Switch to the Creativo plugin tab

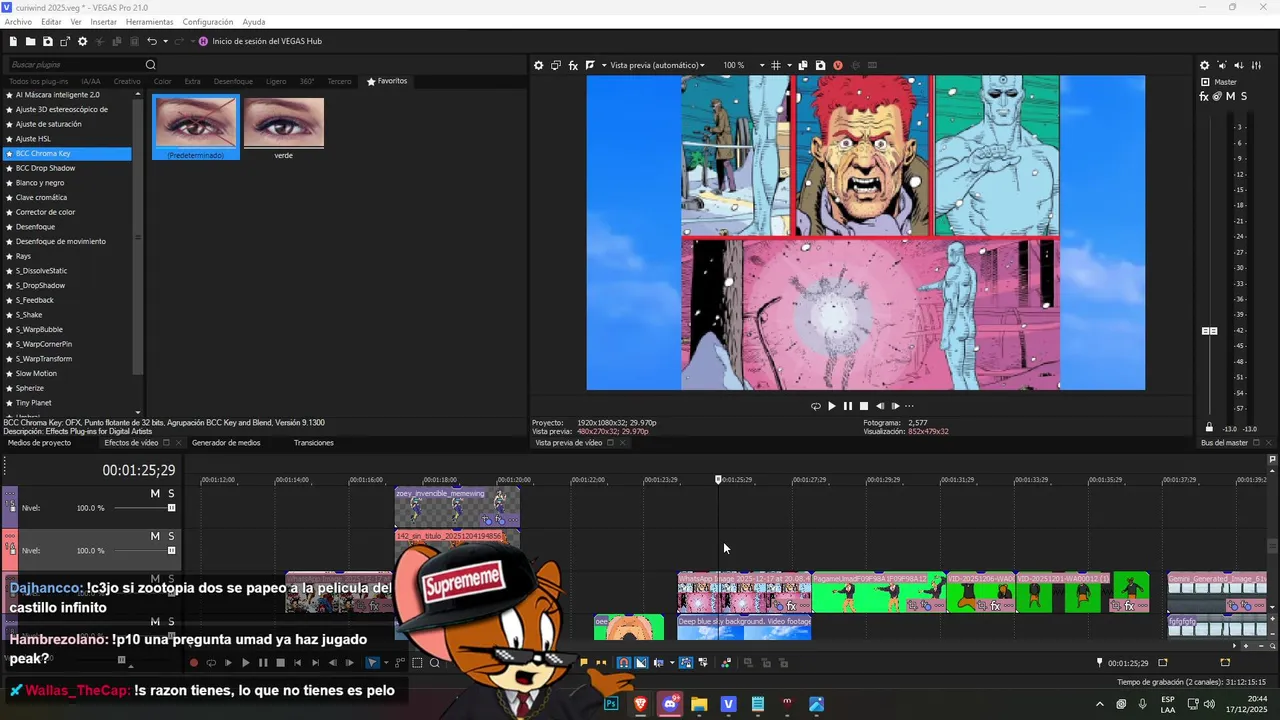click(127, 81)
